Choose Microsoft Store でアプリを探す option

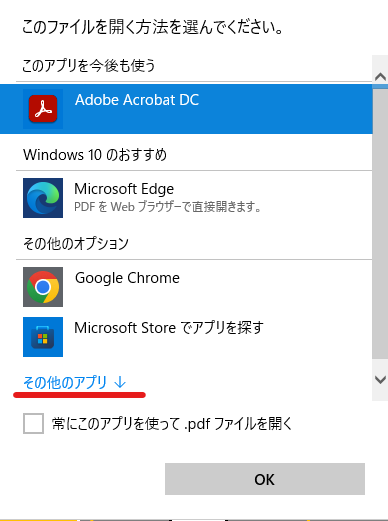169,328
